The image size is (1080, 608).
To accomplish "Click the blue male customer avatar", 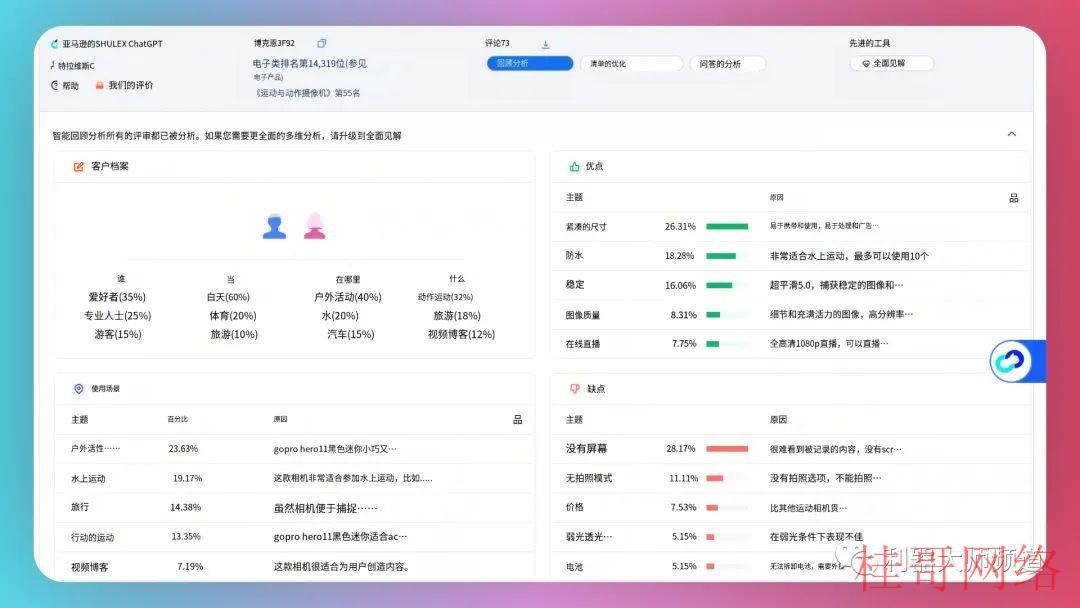I will click(274, 226).
